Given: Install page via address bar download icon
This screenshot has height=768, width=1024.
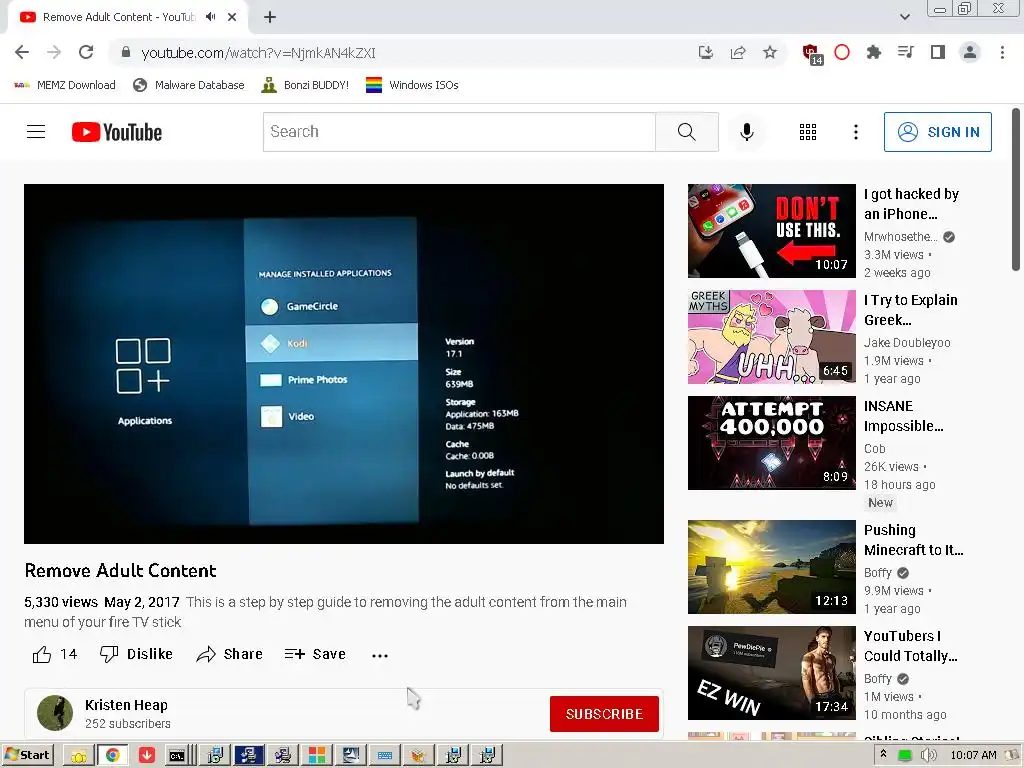Looking at the screenshot, I should (705, 52).
